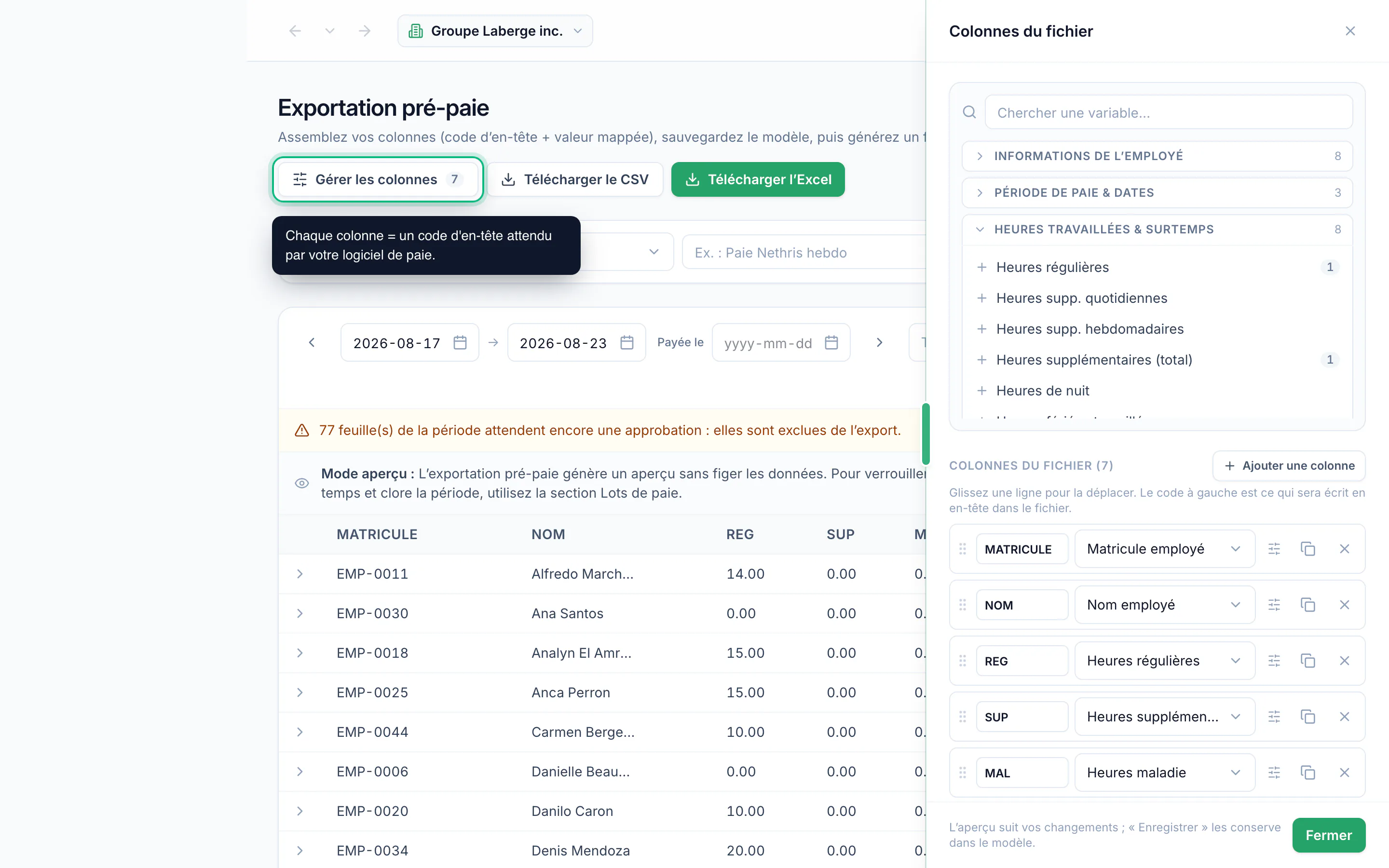Screen dimensions: 1389x868
Task: Duplicate the MAL column
Action: click(x=1308, y=773)
